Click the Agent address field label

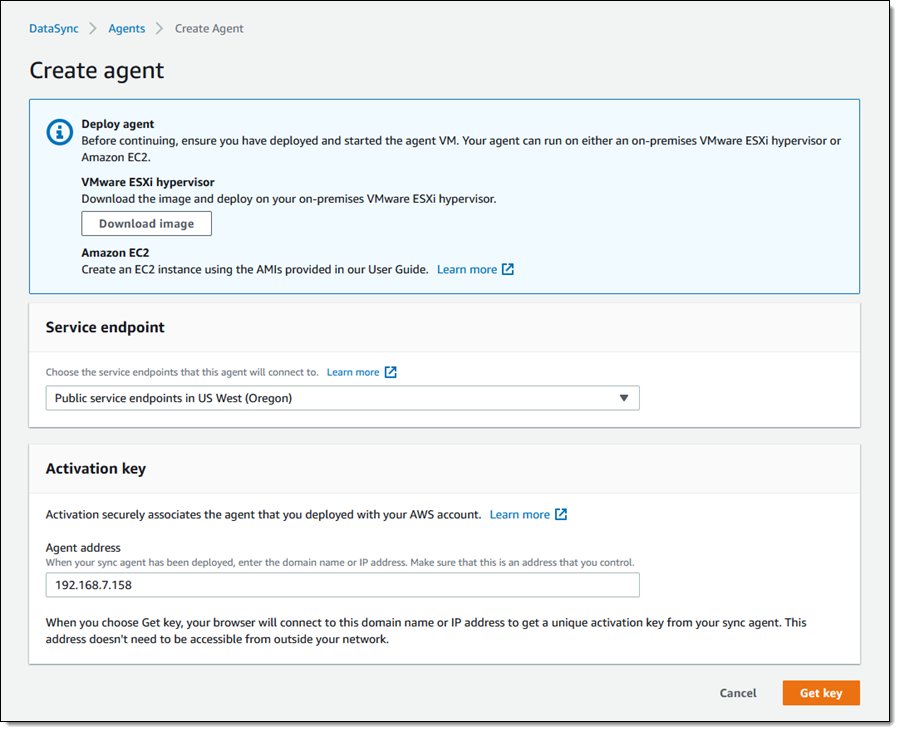(83, 548)
